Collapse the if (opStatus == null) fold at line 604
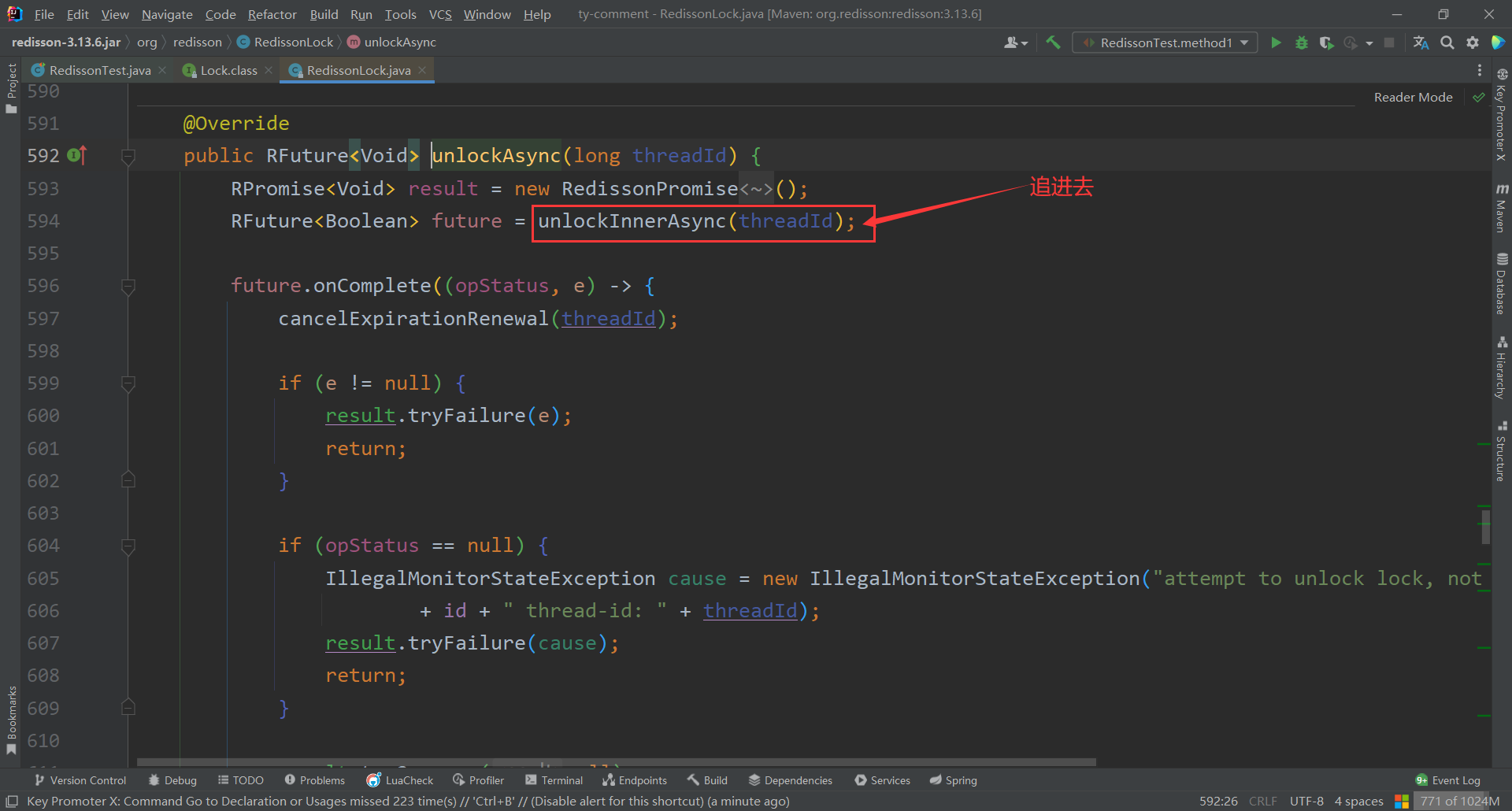1512x811 pixels. 128,546
